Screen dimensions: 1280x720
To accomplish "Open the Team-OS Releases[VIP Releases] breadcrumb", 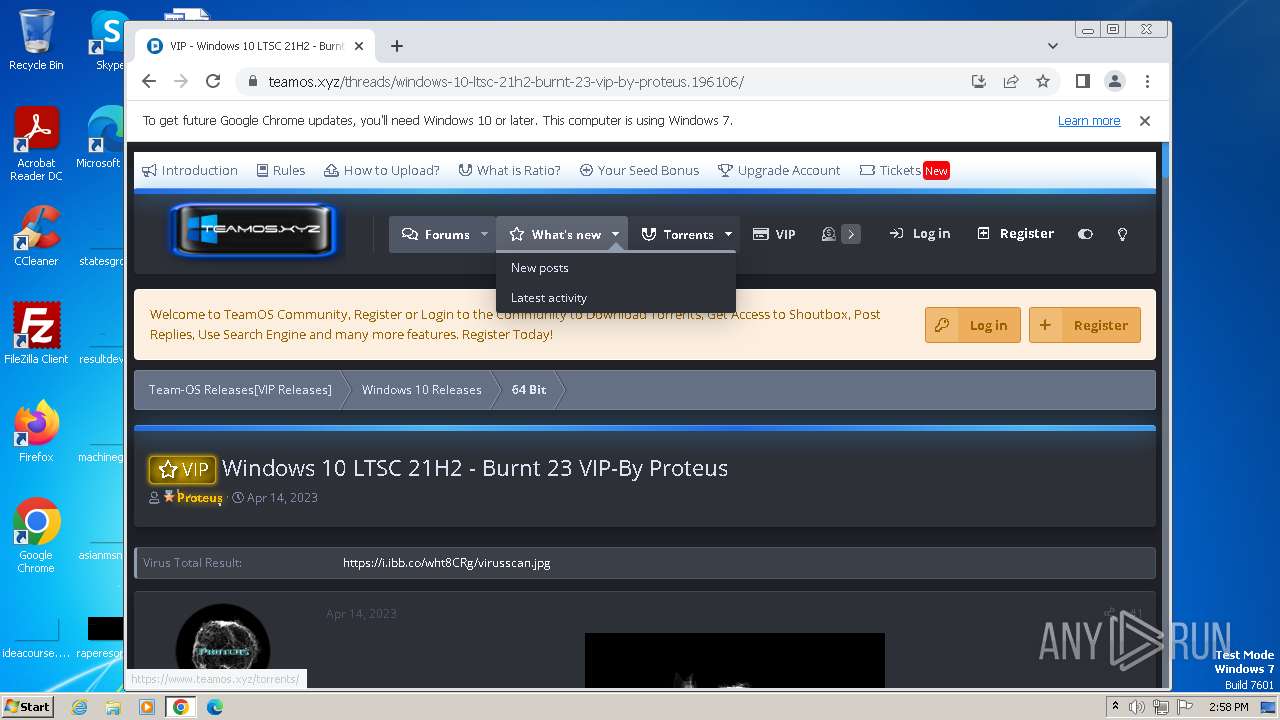I will tap(240, 390).
